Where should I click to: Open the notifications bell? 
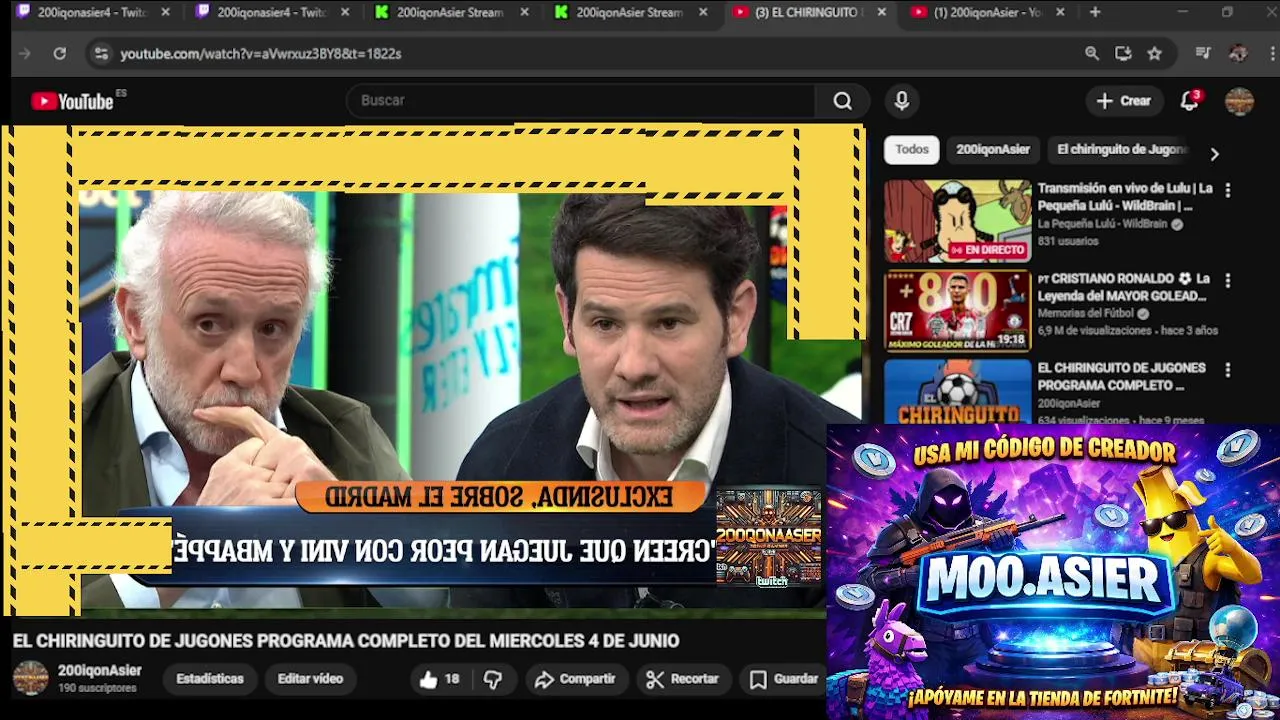coord(1189,101)
